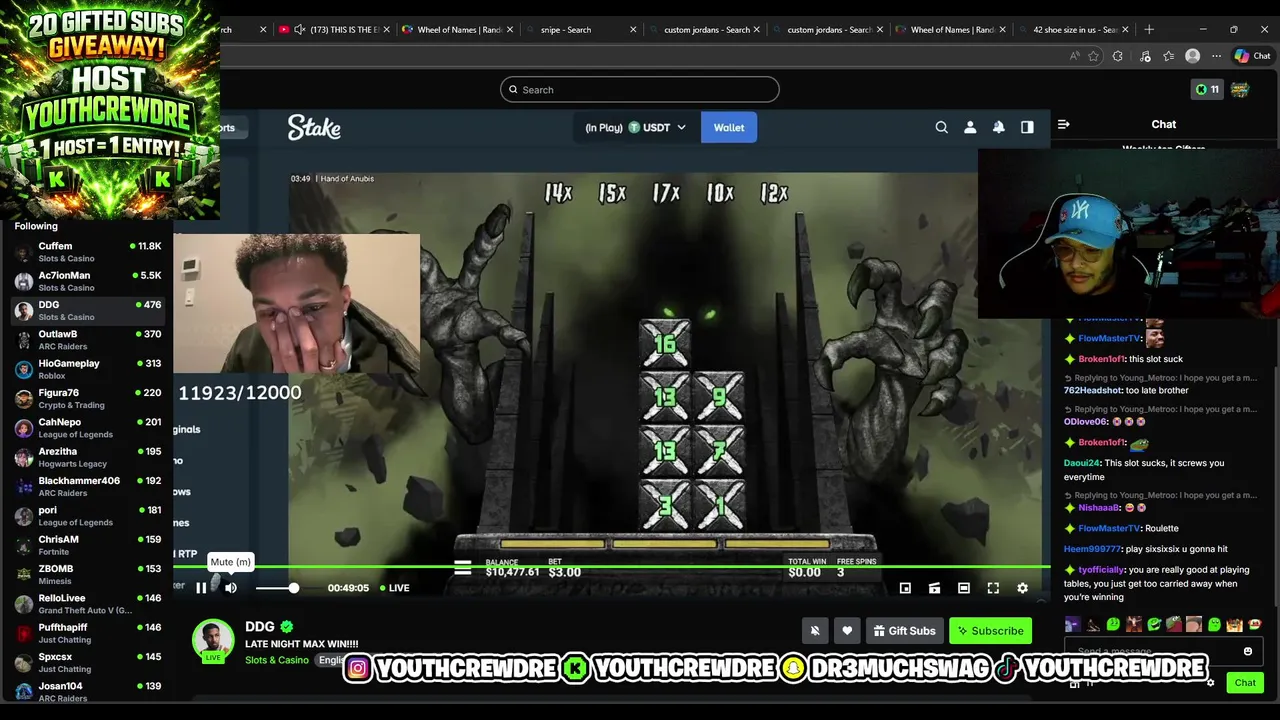
Task: Open chat settings gear beside Chat button
Action: tap(1210, 683)
